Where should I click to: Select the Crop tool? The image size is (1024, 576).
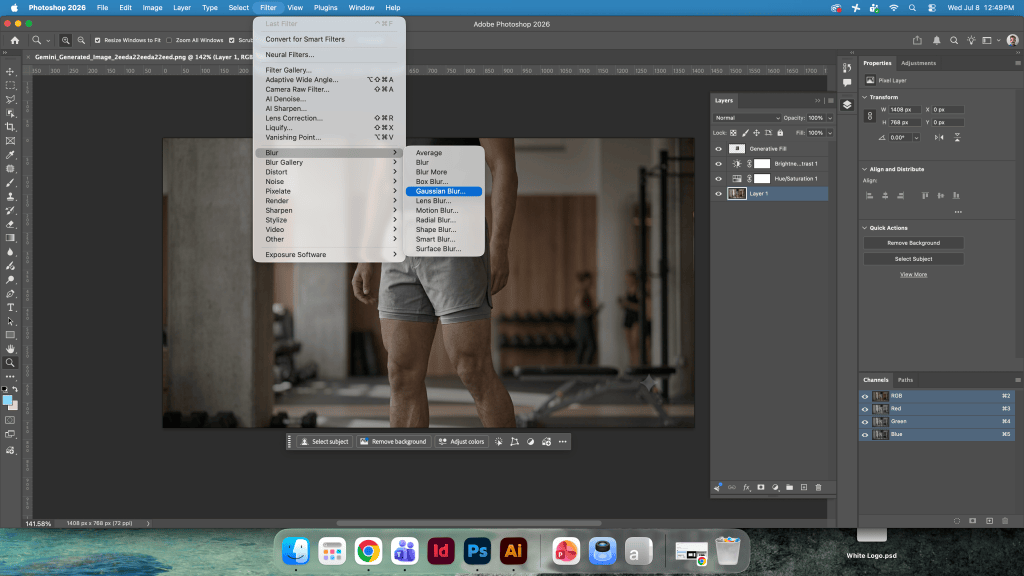coord(10,127)
